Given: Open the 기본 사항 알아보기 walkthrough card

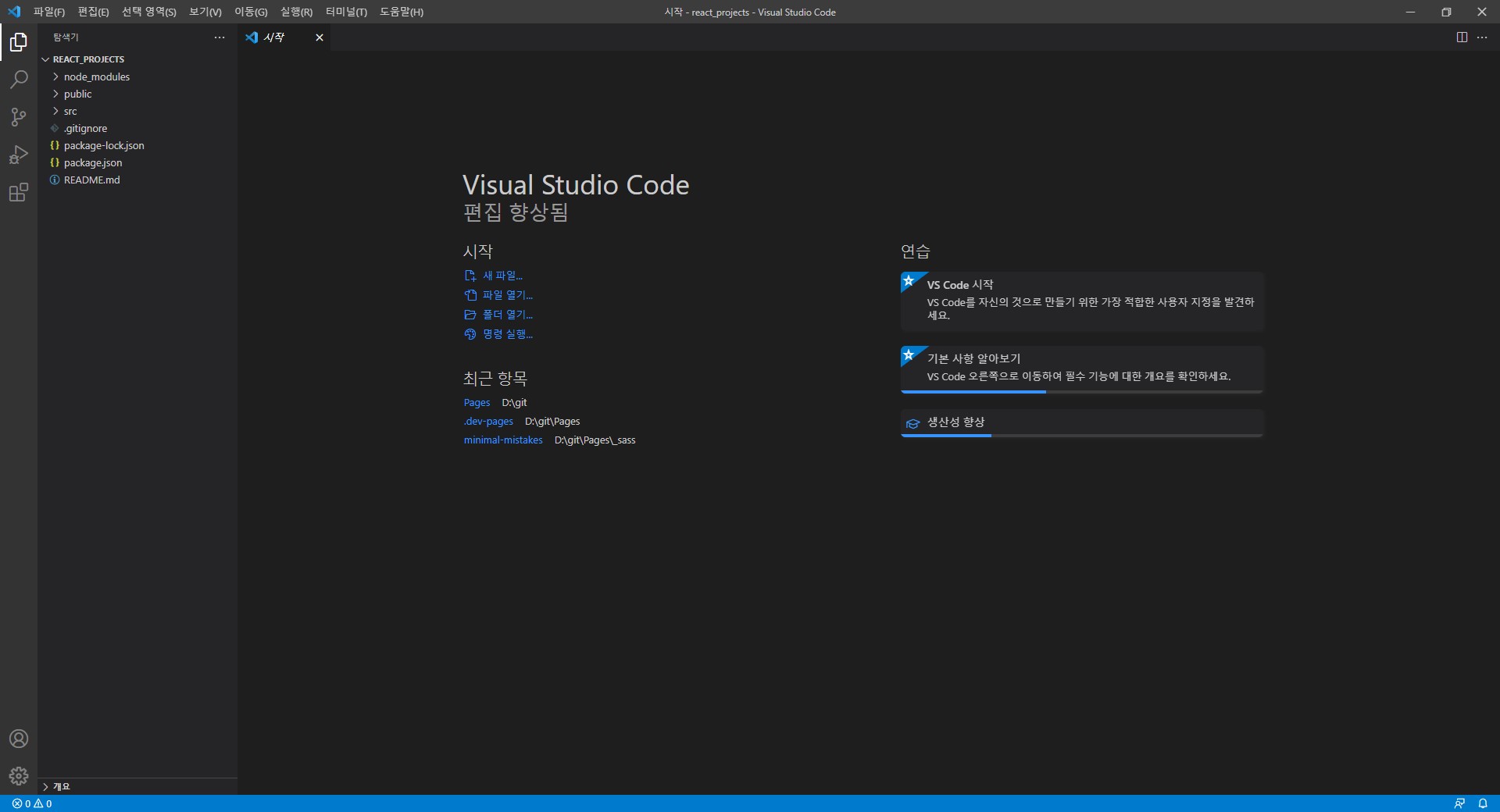Looking at the screenshot, I should [x=1082, y=369].
